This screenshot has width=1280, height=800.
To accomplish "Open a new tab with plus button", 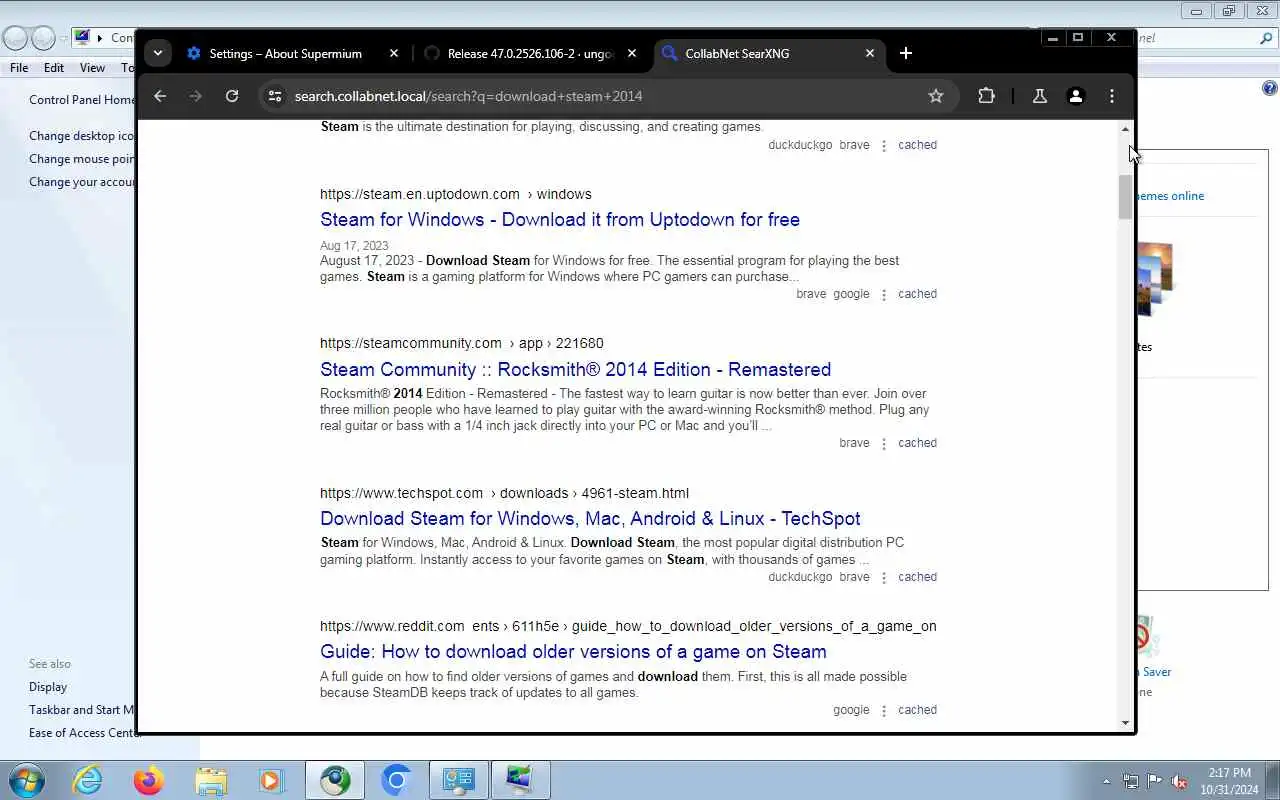I will (x=906, y=53).
